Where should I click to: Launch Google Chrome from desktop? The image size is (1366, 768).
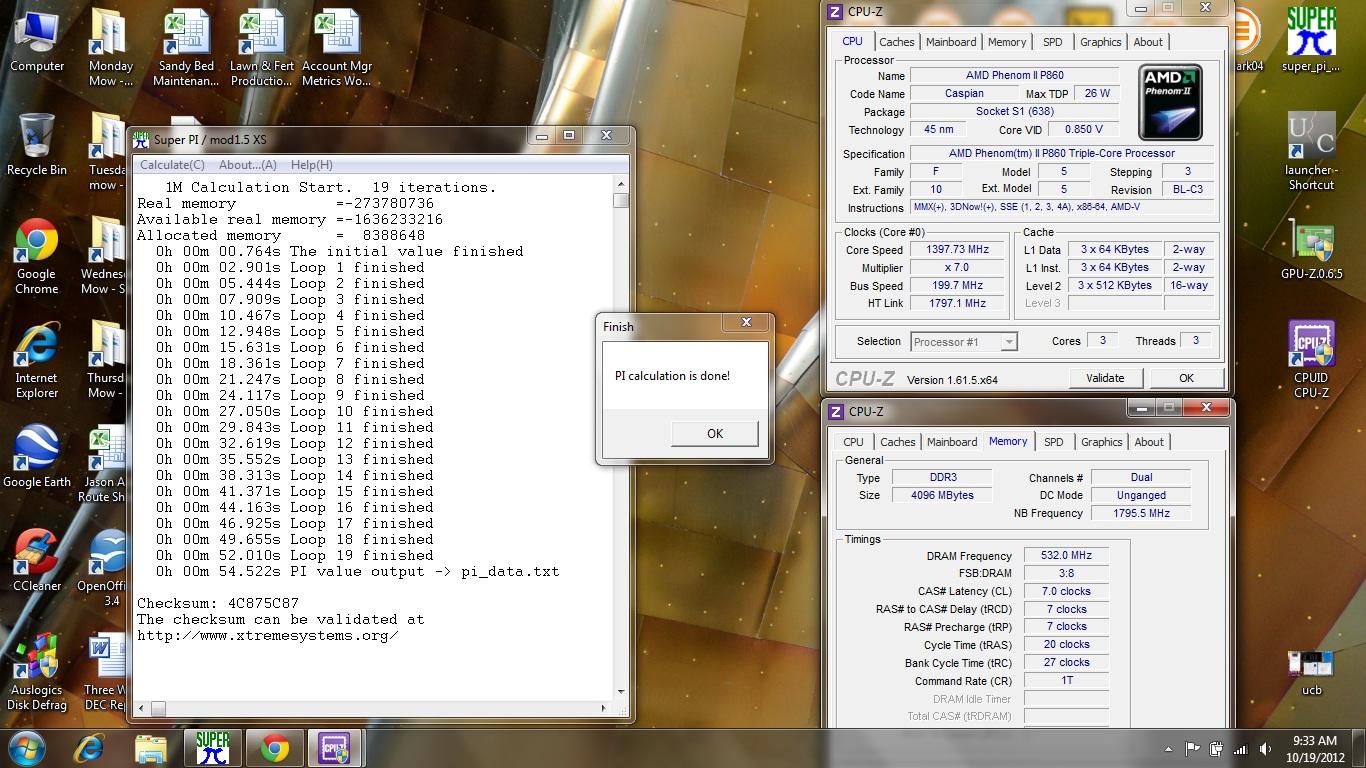pyautogui.click(x=36, y=257)
